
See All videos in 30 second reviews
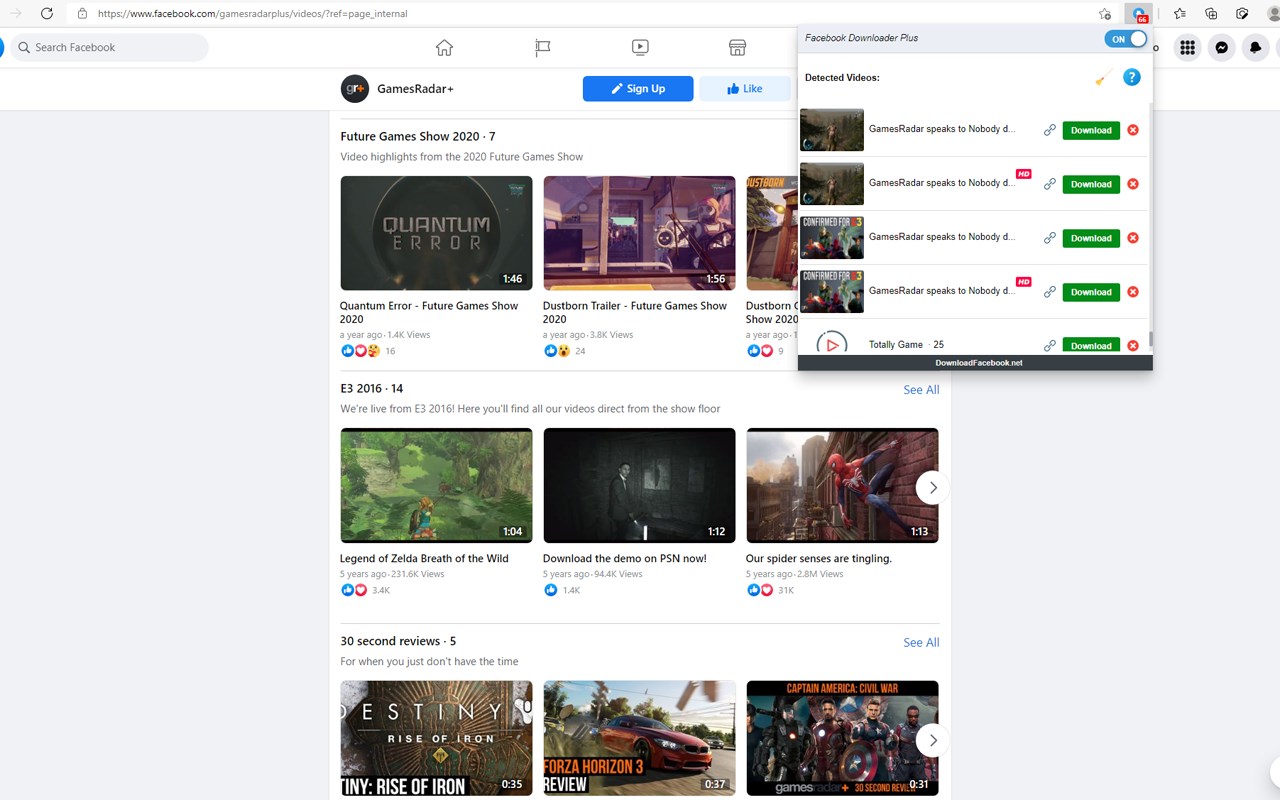pos(921,642)
